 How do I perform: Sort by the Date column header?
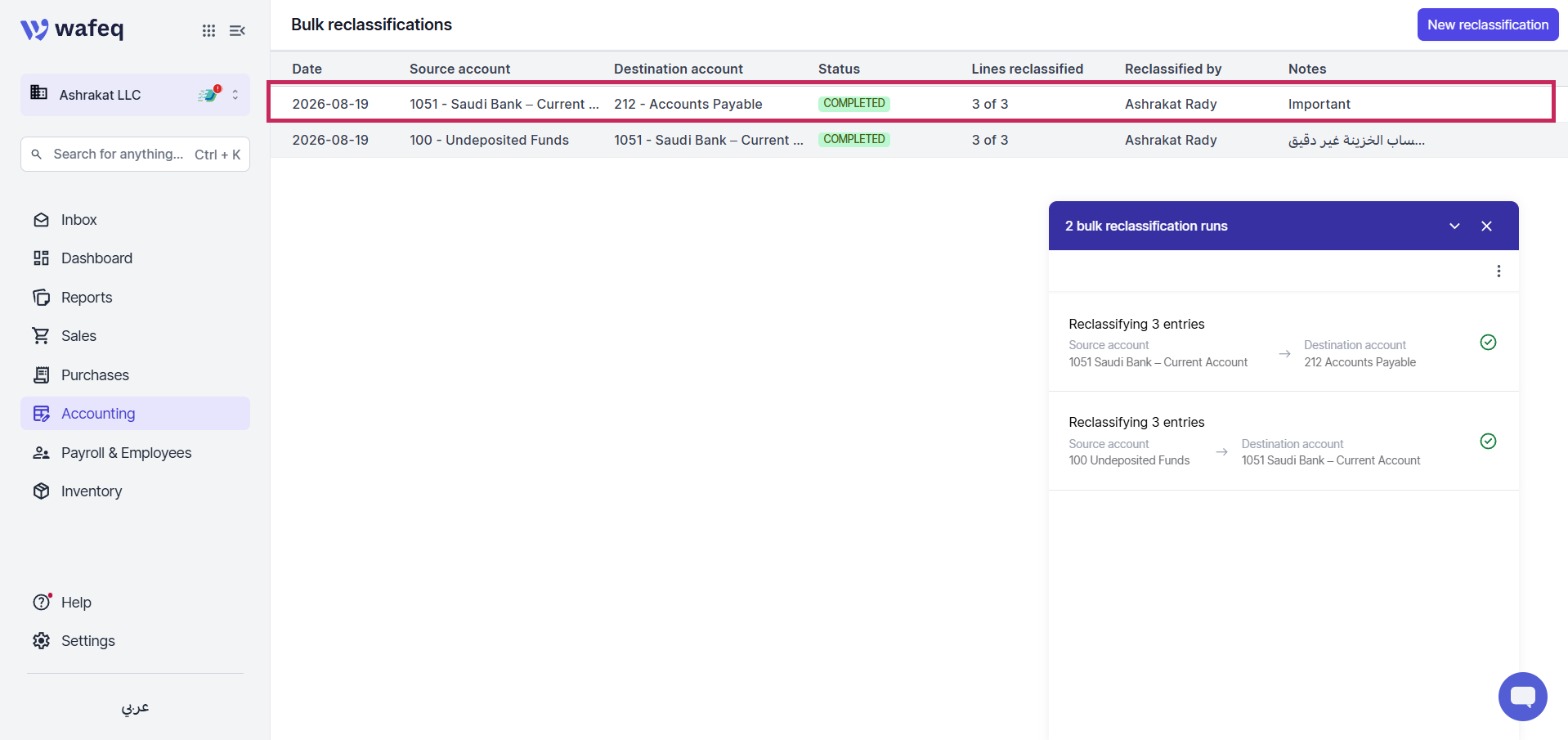[x=307, y=70]
